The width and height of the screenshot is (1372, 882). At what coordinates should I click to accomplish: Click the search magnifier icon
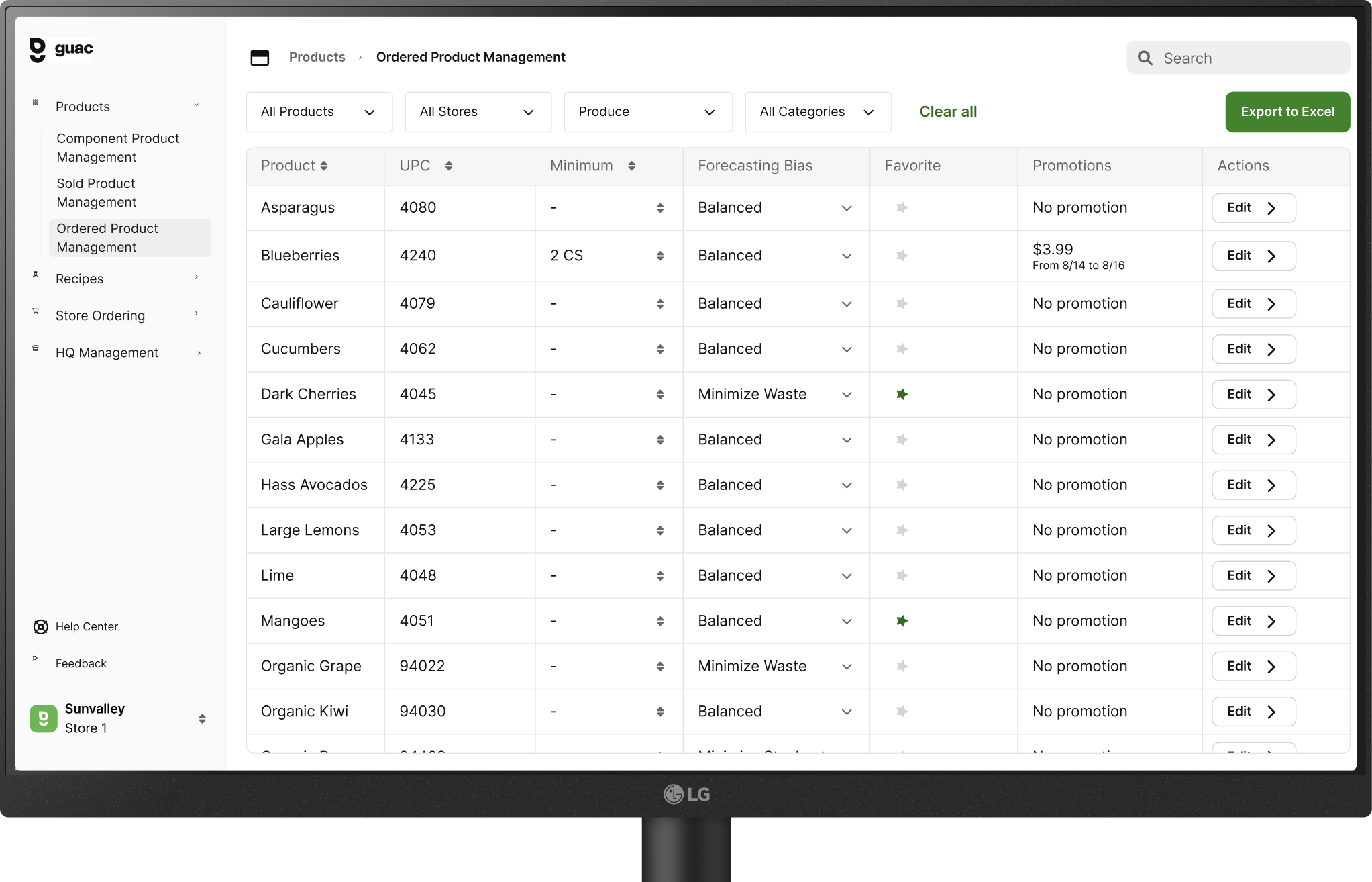1145,58
